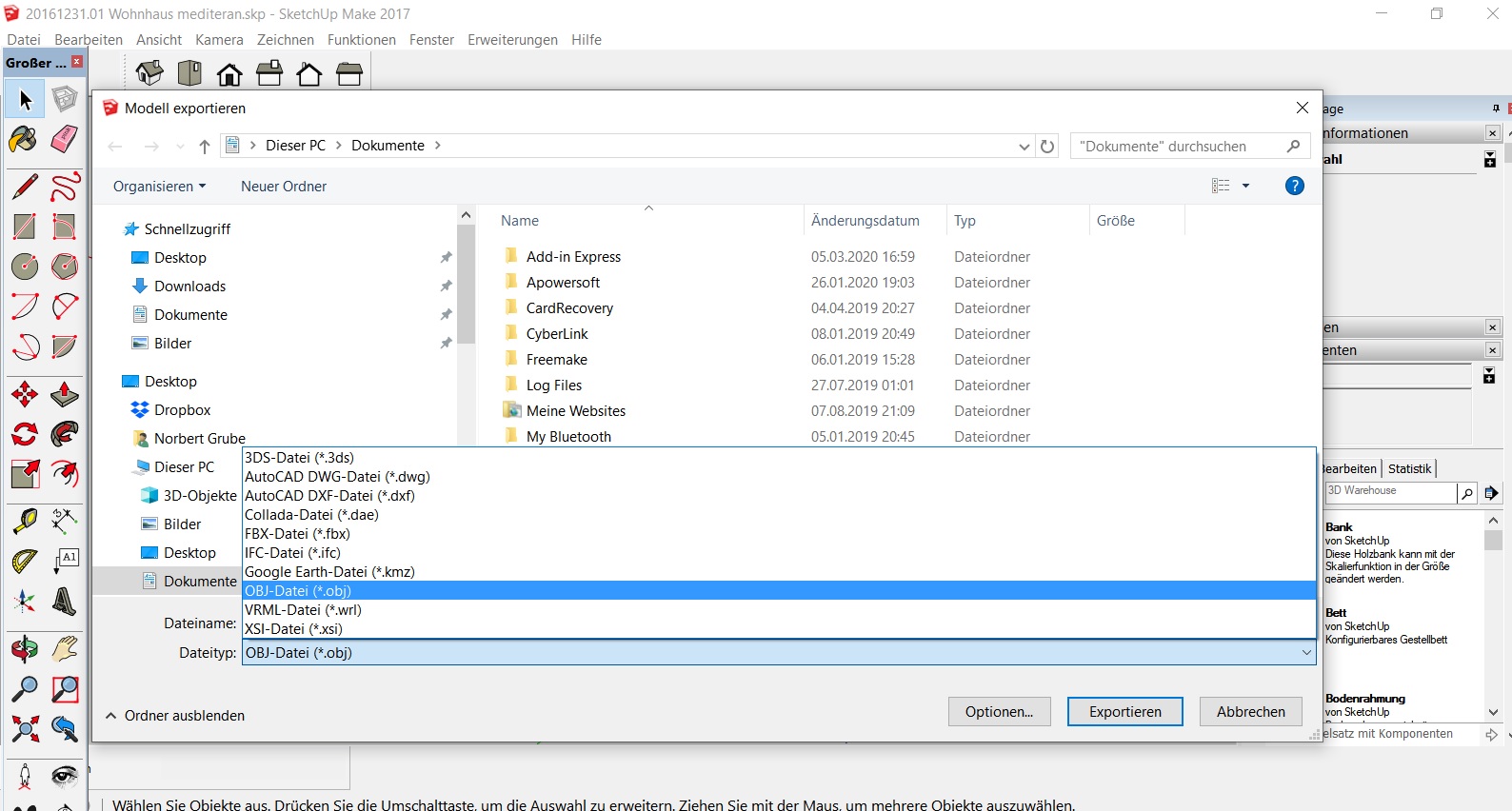Choose the Rectangle tool

25,226
